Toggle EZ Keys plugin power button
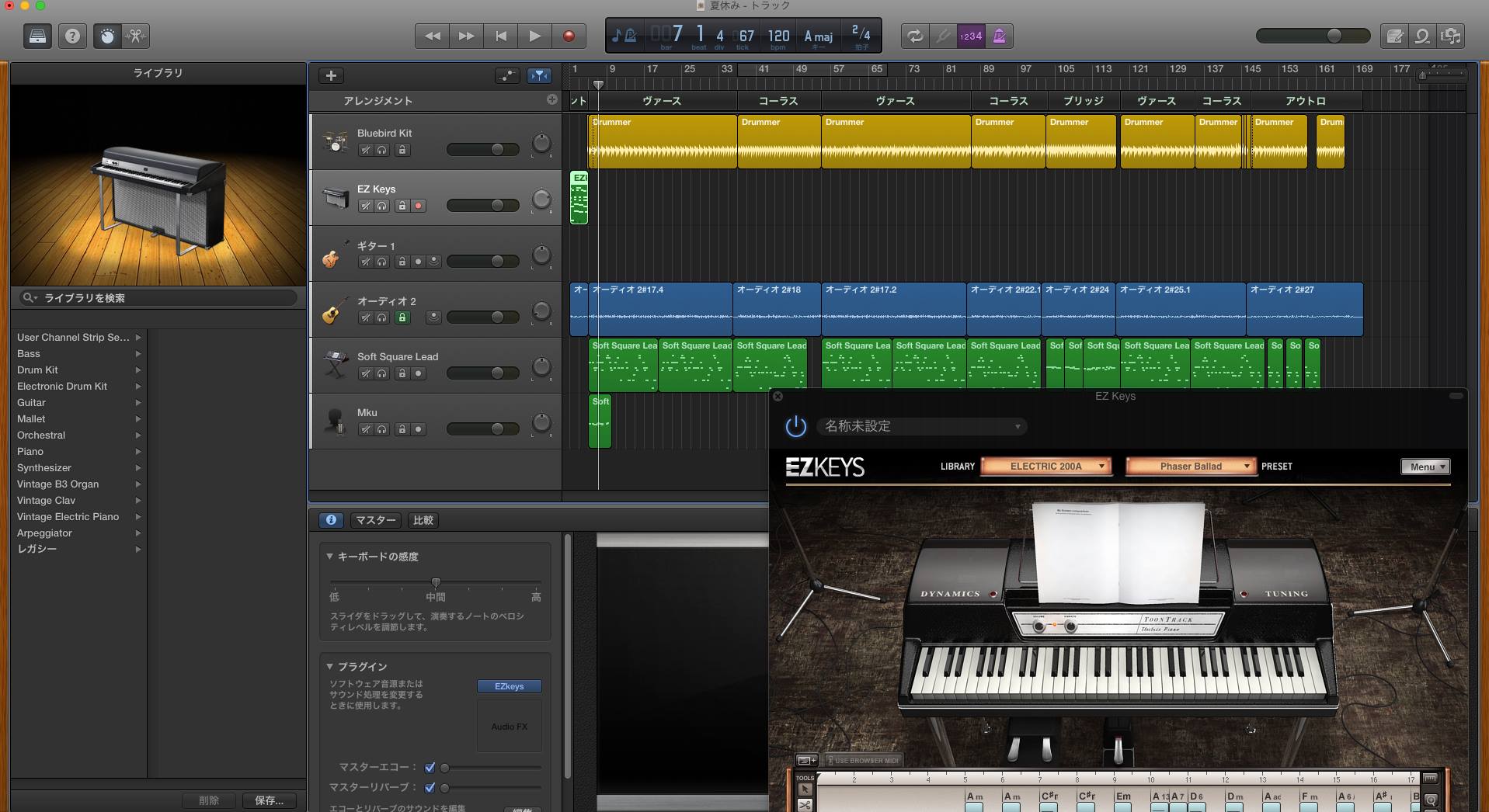 796,425
